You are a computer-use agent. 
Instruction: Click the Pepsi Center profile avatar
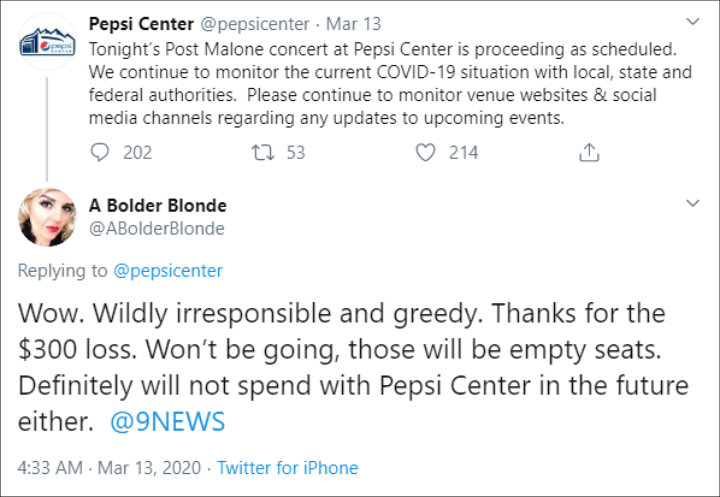(x=47, y=43)
